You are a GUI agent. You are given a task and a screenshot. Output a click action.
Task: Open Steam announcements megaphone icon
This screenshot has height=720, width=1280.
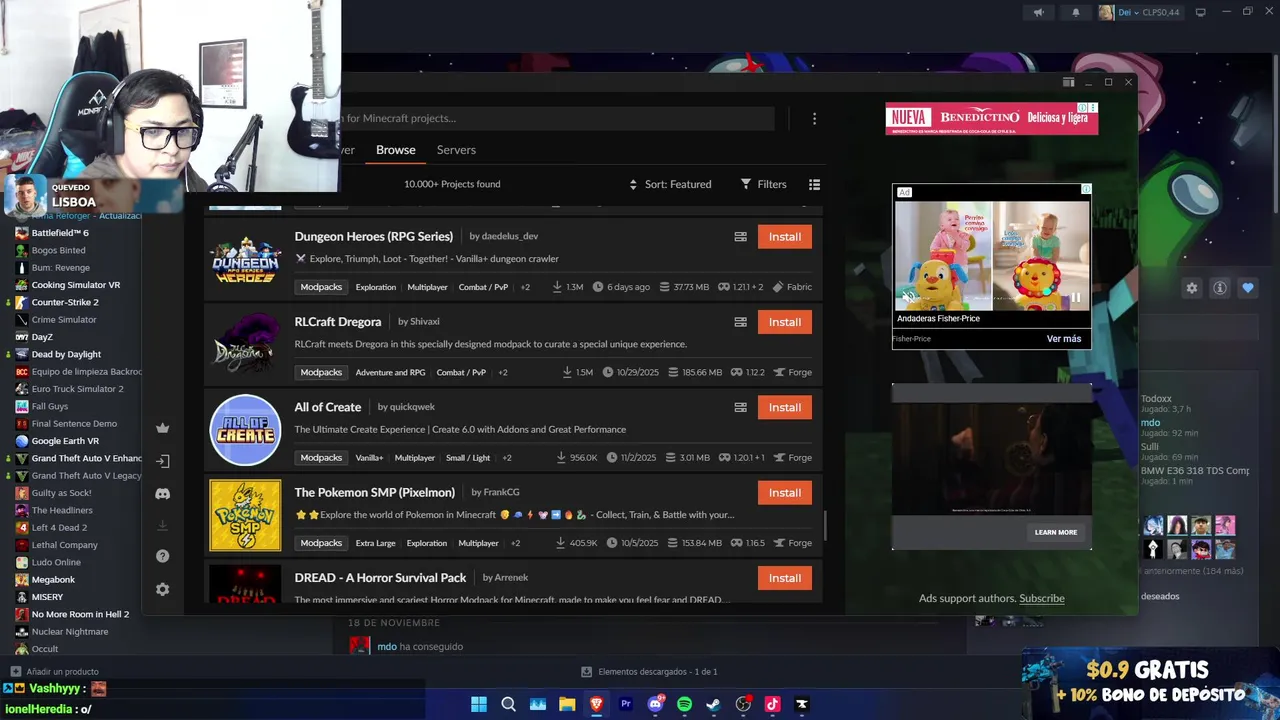tap(1038, 12)
